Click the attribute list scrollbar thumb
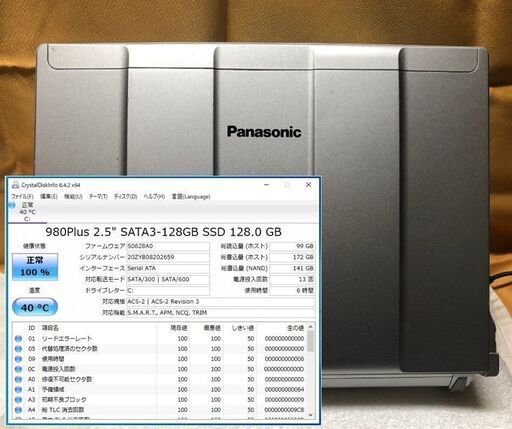The width and height of the screenshot is (512, 429). (x=311, y=341)
